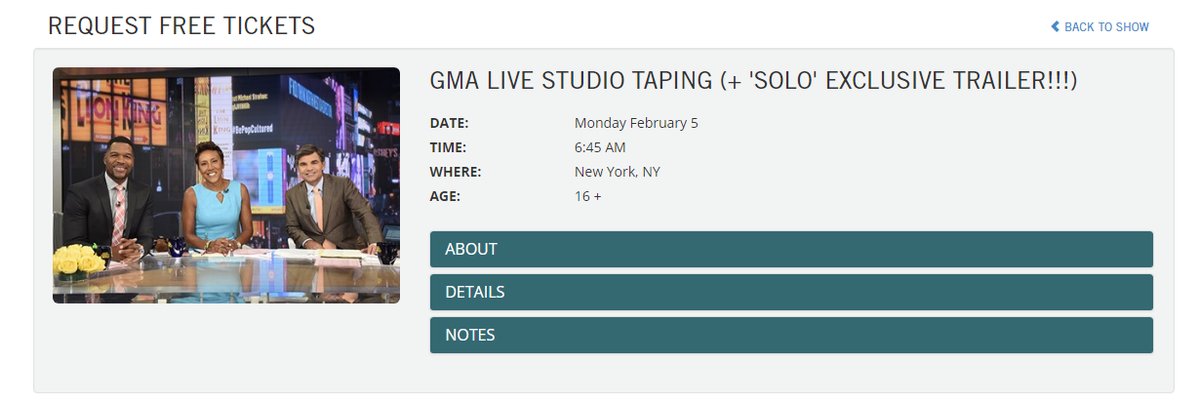Click the back chevron arrow icon
Screen dimensions: 1200x403
(x=1055, y=27)
